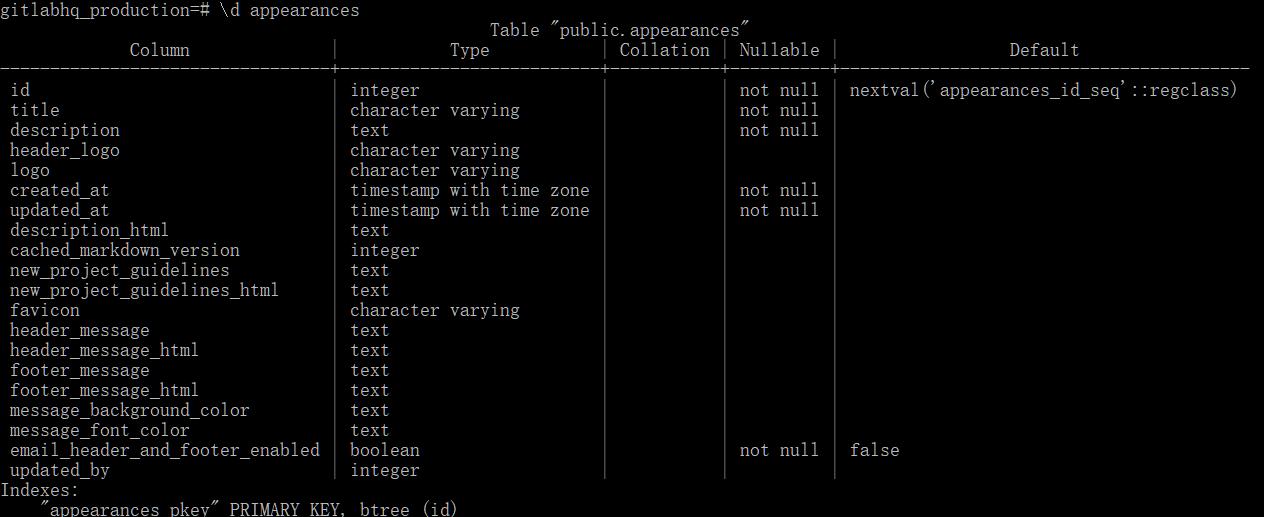Screen dimensions: 1264x517
Task: Select the favicon column name
Action: (45, 310)
